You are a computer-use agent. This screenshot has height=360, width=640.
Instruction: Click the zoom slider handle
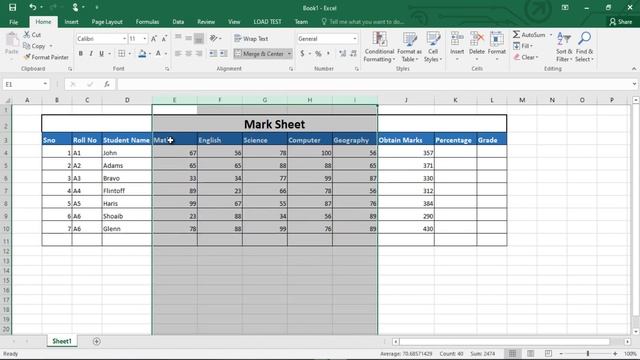(x=588, y=353)
